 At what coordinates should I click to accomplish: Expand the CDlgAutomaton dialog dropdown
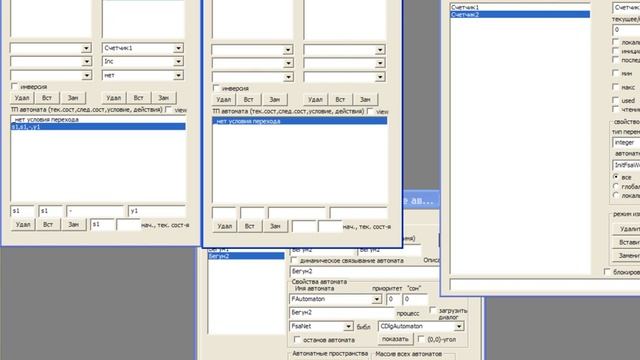click(459, 327)
